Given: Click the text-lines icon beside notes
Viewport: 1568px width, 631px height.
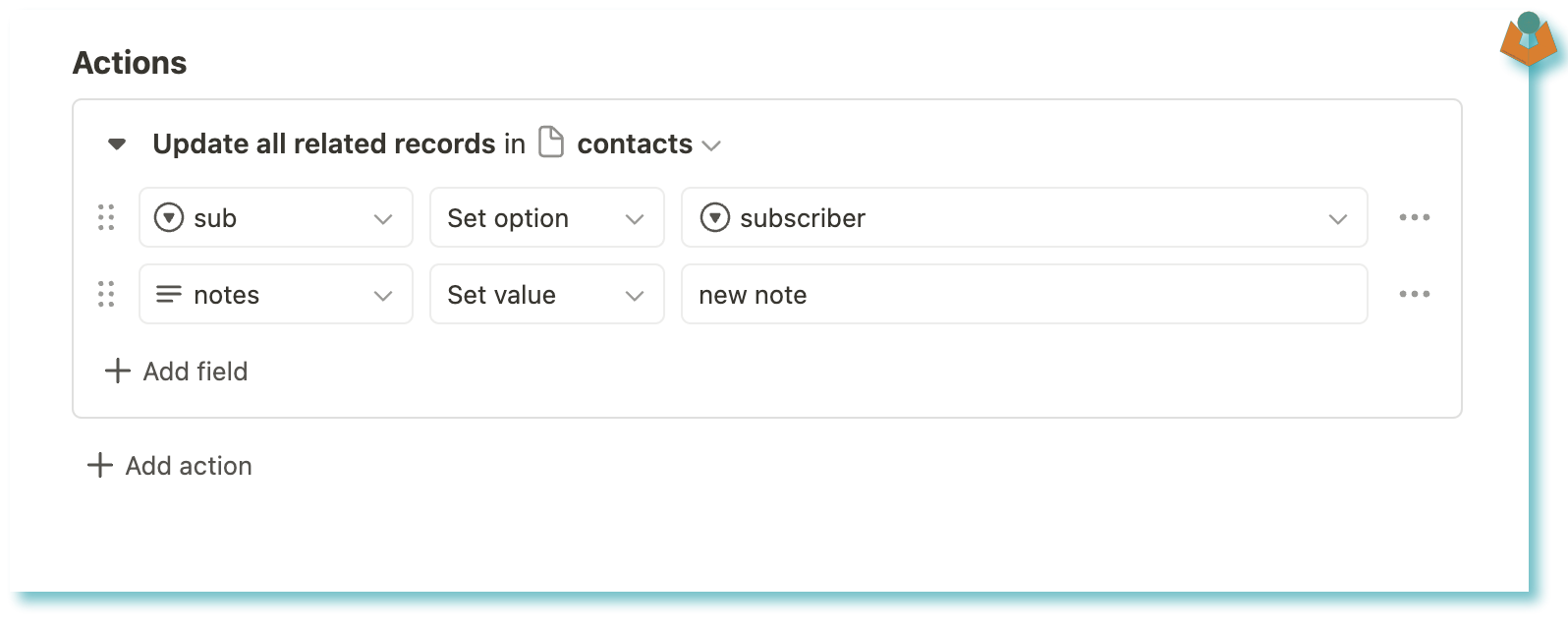Looking at the screenshot, I should pos(169,294).
